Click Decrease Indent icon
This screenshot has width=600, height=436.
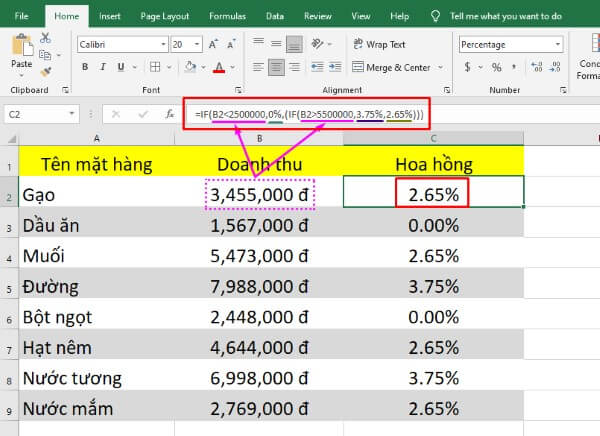pos(317,67)
